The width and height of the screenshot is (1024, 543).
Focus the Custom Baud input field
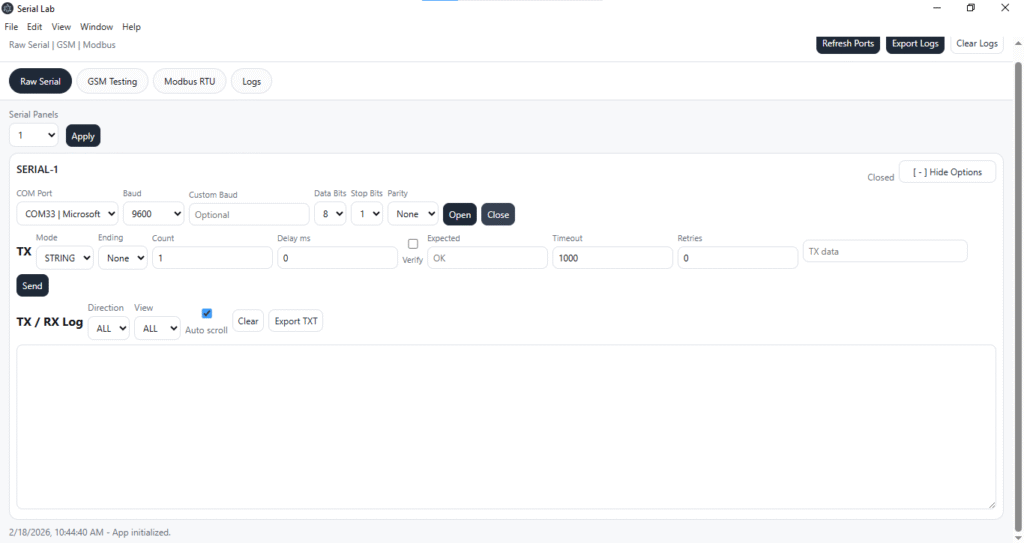pos(248,215)
